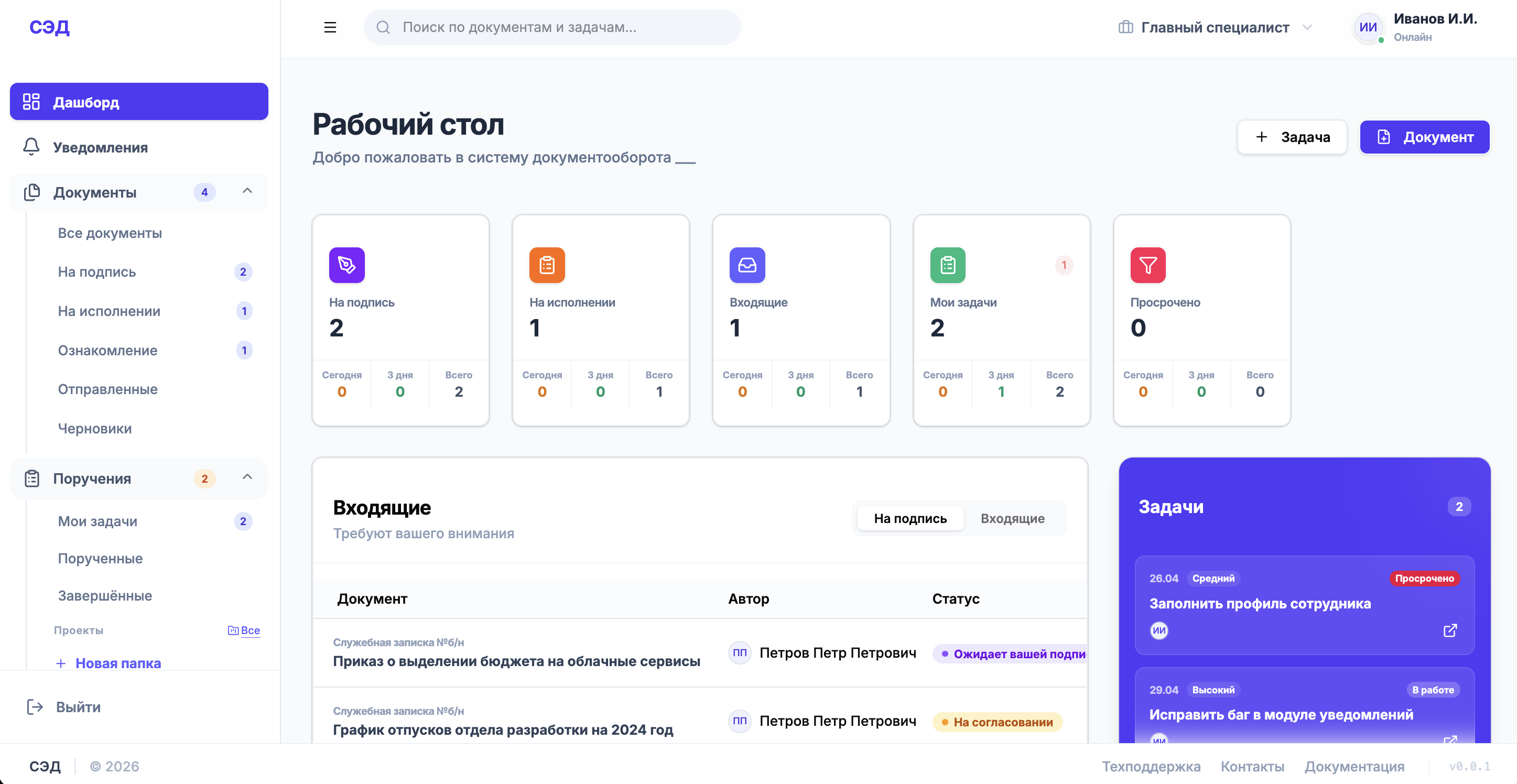Open Дашборд in sidebar

coord(139,101)
